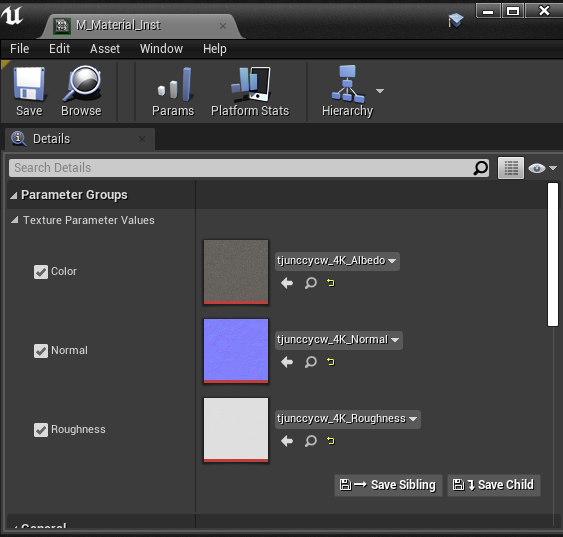Collapse Texture Parameter Values group
The width and height of the screenshot is (563, 537).
point(14,220)
